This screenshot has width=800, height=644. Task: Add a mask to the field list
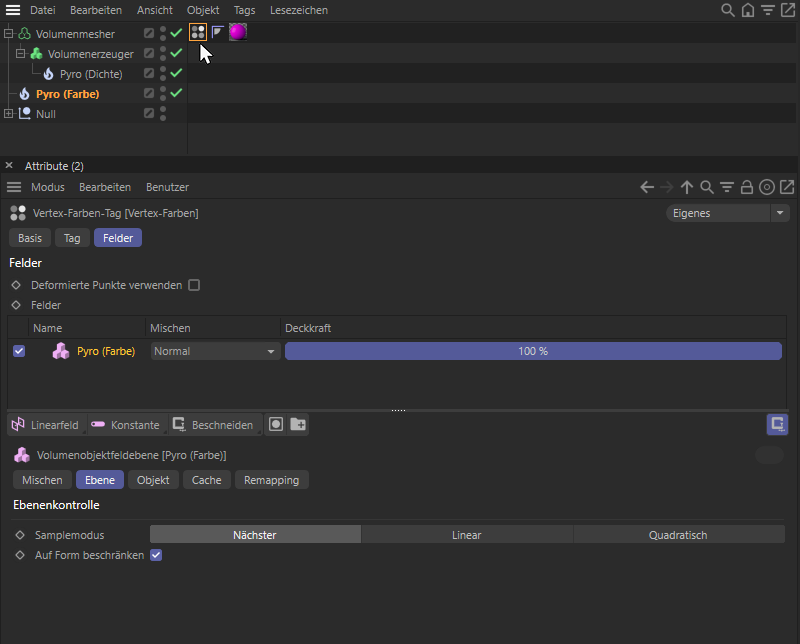pyautogui.click(x=276, y=424)
